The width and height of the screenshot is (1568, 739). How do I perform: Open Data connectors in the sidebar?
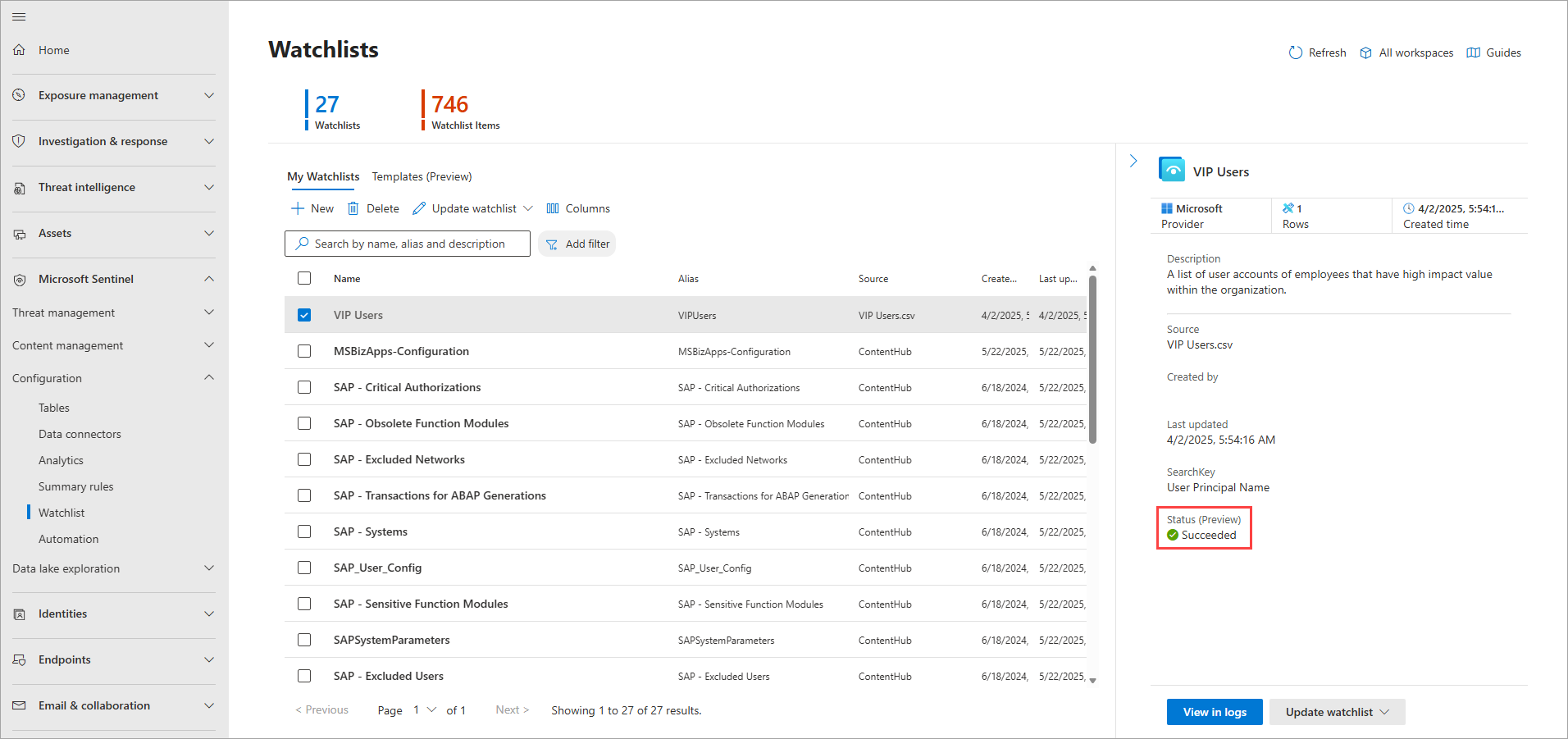(80, 434)
